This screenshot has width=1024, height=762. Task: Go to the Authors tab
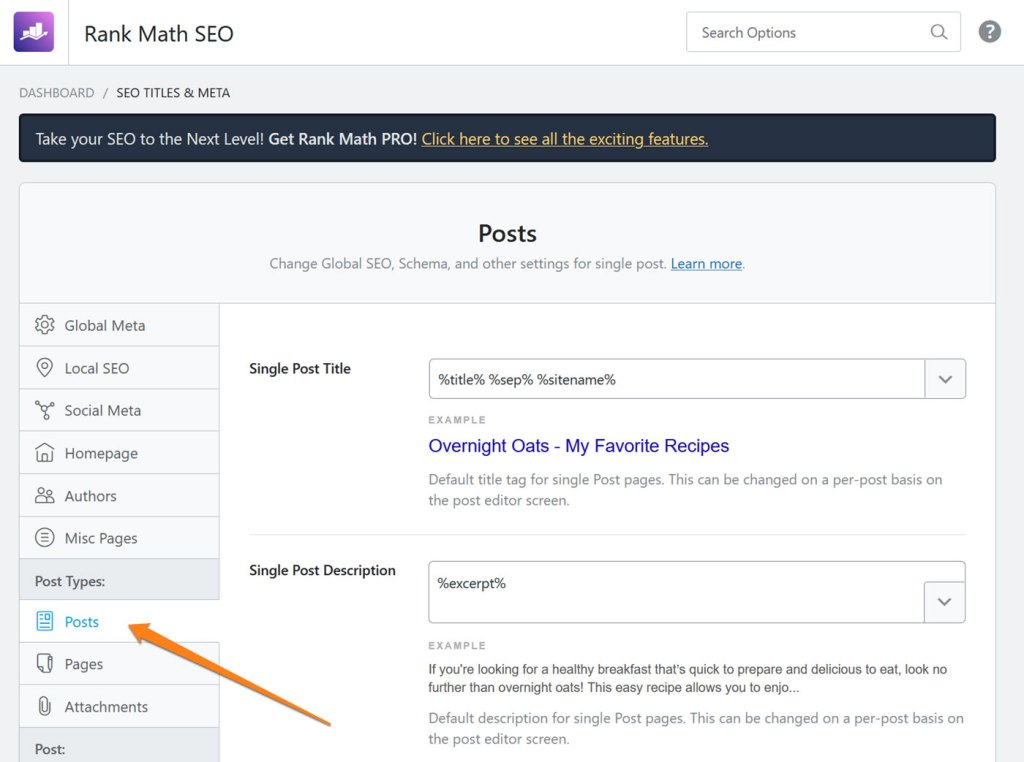[120, 496]
